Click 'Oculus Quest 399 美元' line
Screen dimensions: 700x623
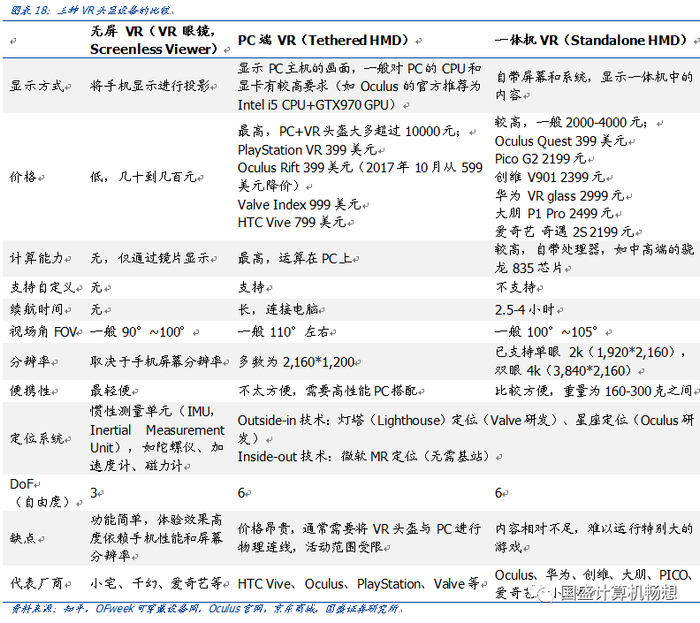coord(561,141)
